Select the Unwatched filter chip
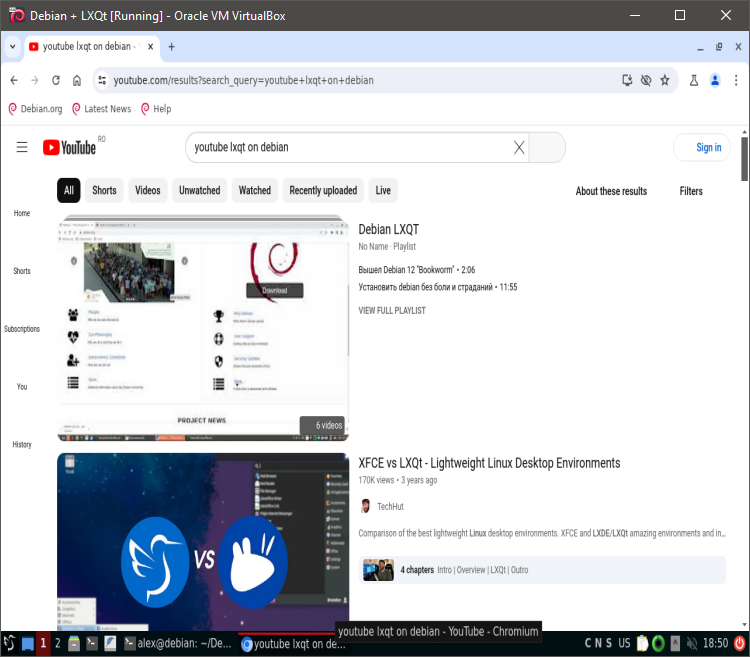Screen dimensions: 750x657 click(x=199, y=190)
